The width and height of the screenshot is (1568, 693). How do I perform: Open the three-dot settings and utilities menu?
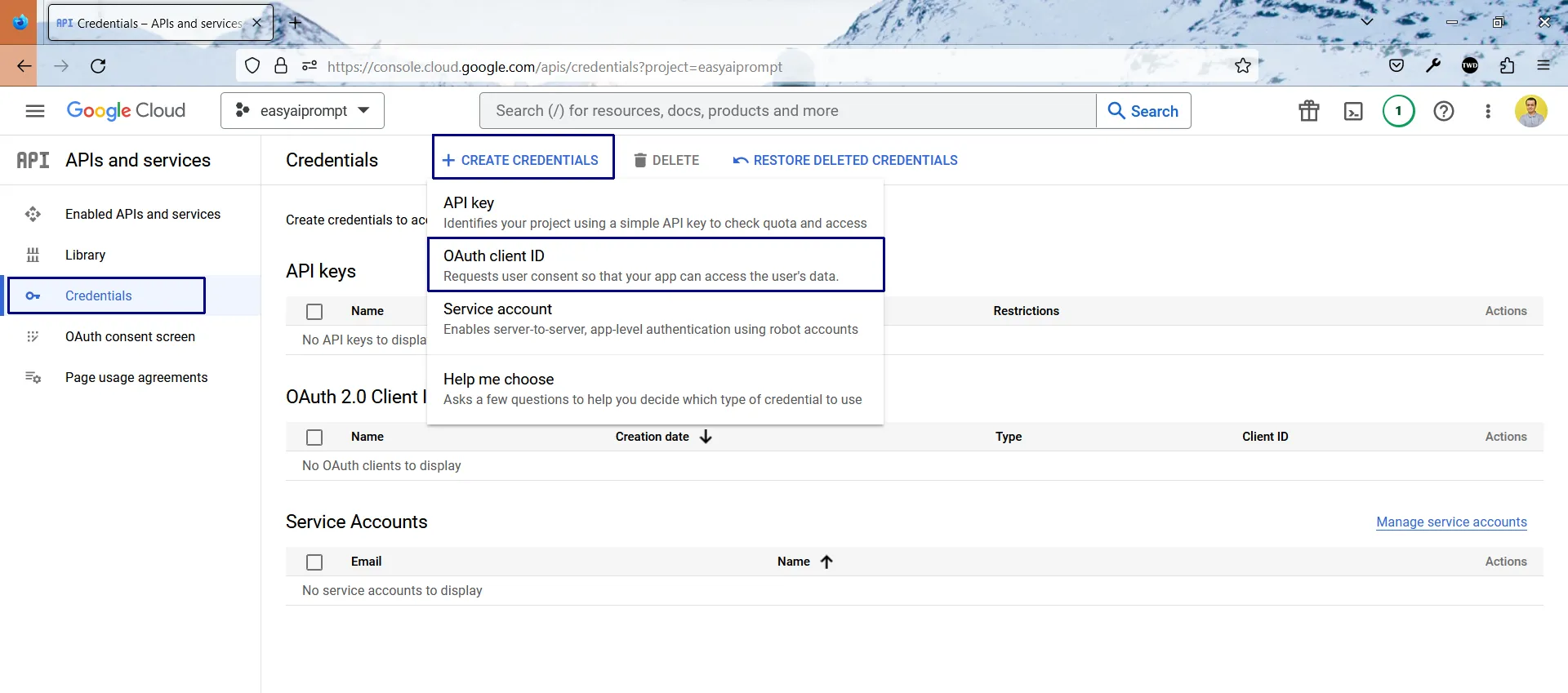coord(1488,111)
